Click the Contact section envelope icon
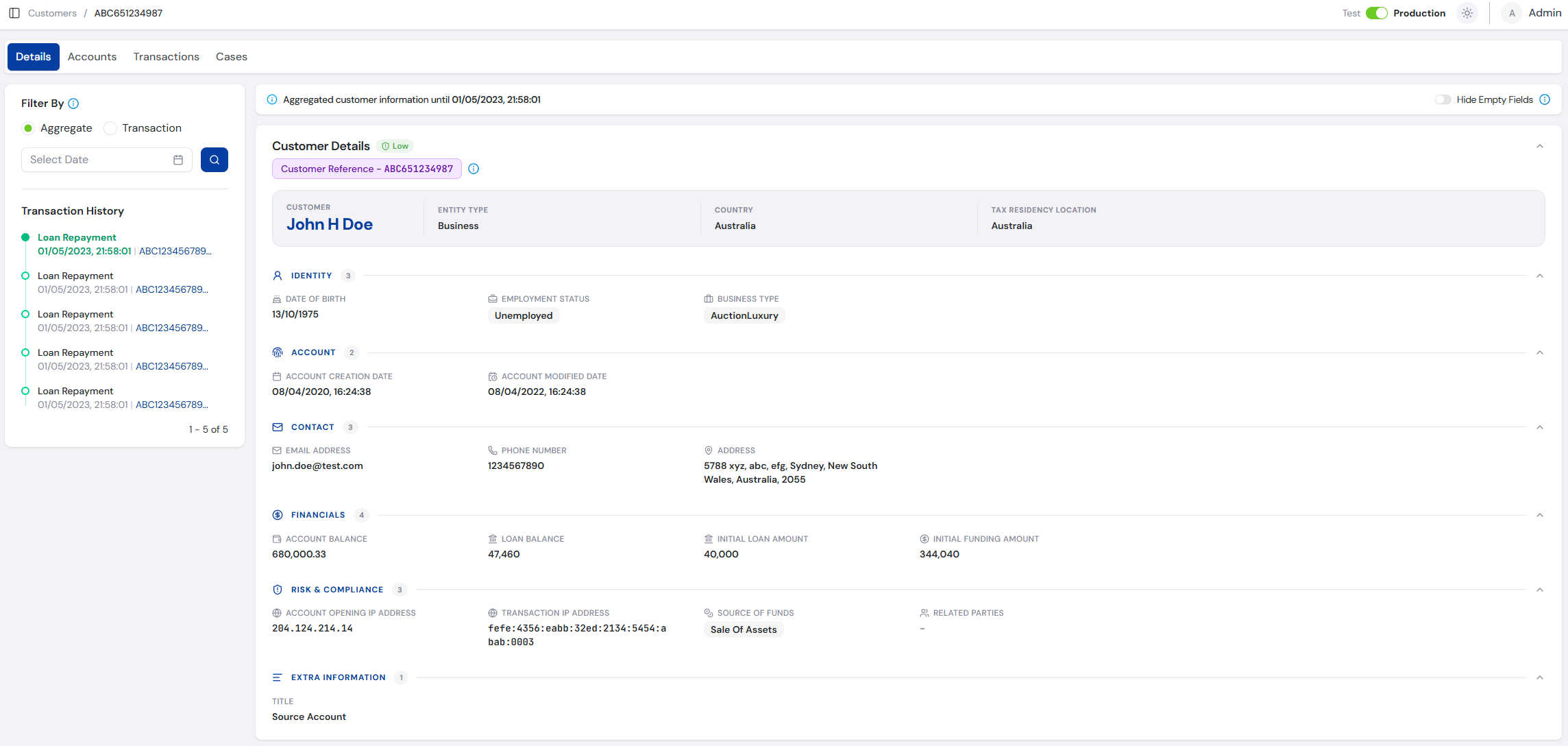The image size is (1568, 746). point(278,427)
